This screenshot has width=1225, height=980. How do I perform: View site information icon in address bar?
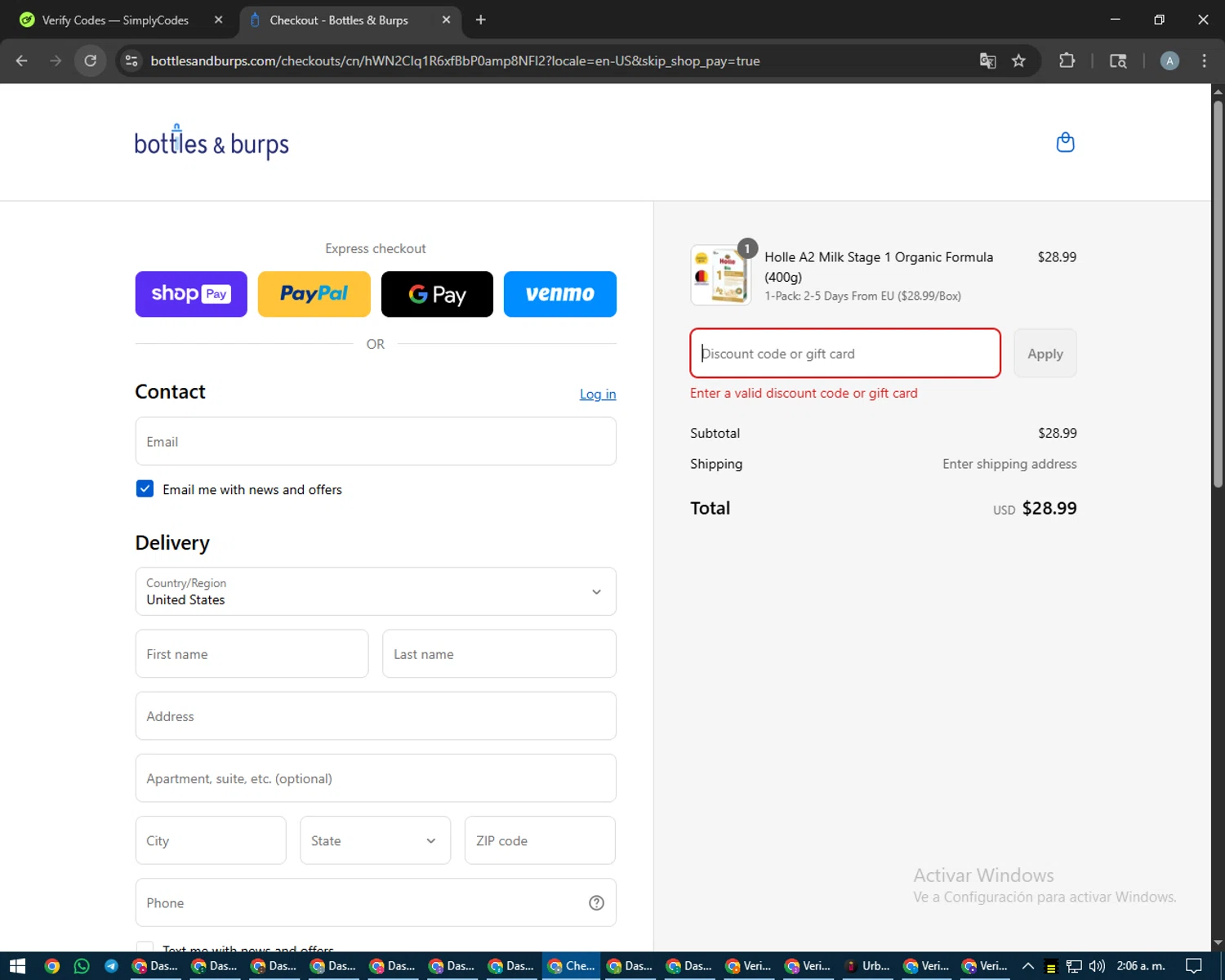point(131,60)
